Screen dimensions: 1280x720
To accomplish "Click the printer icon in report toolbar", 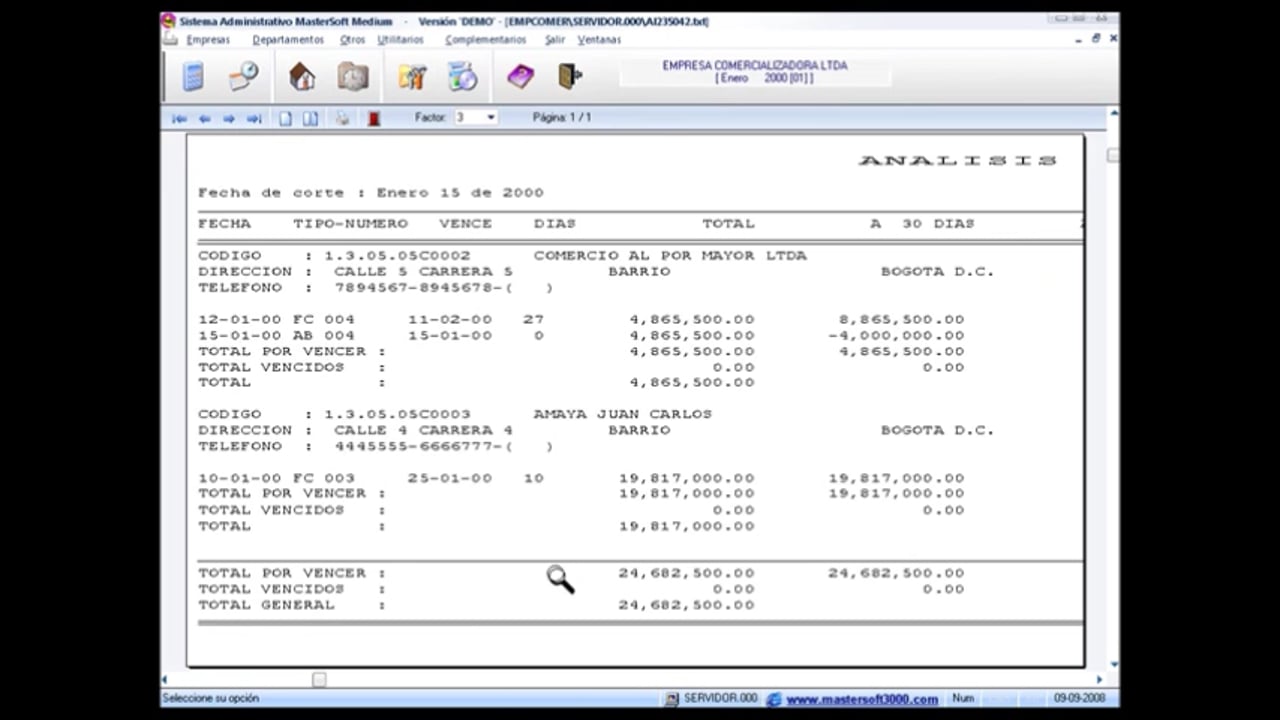I will [342, 118].
